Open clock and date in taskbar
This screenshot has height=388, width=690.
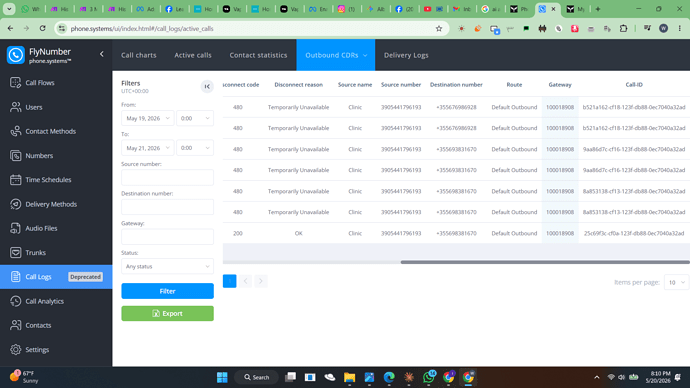658,377
